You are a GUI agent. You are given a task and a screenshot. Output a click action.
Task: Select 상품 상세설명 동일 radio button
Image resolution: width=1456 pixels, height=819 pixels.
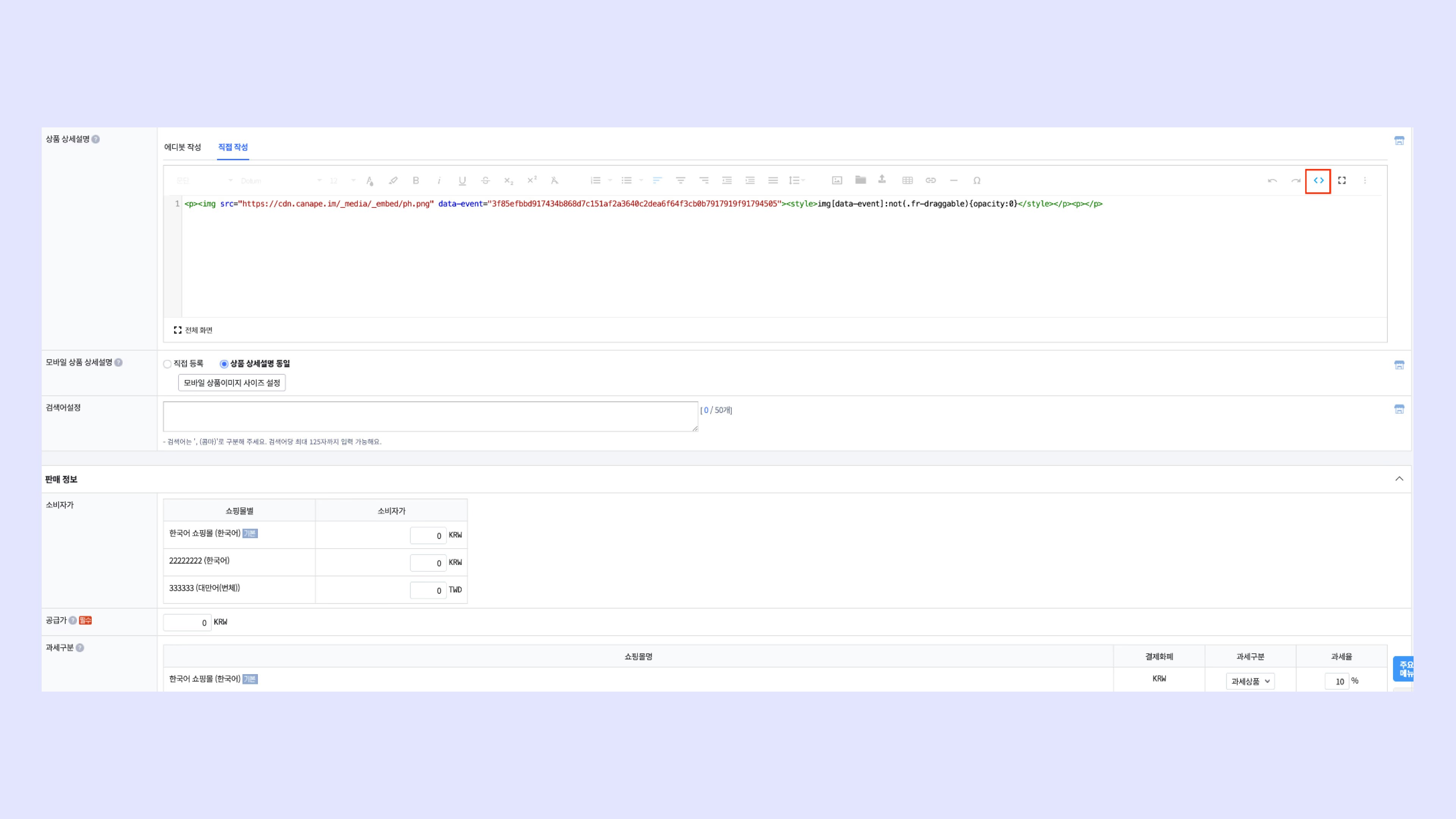pyautogui.click(x=224, y=364)
